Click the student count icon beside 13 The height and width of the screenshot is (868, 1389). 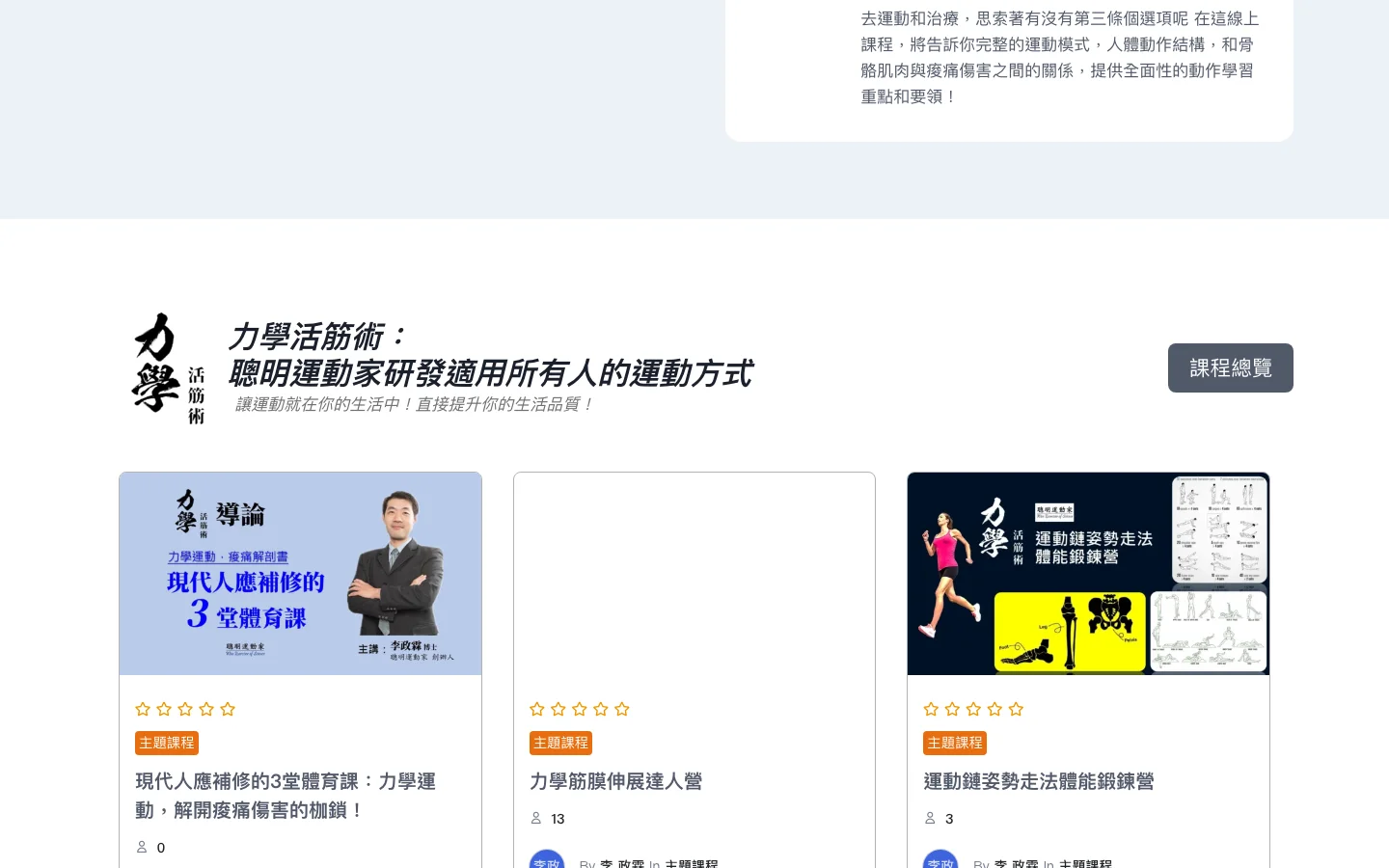536,818
